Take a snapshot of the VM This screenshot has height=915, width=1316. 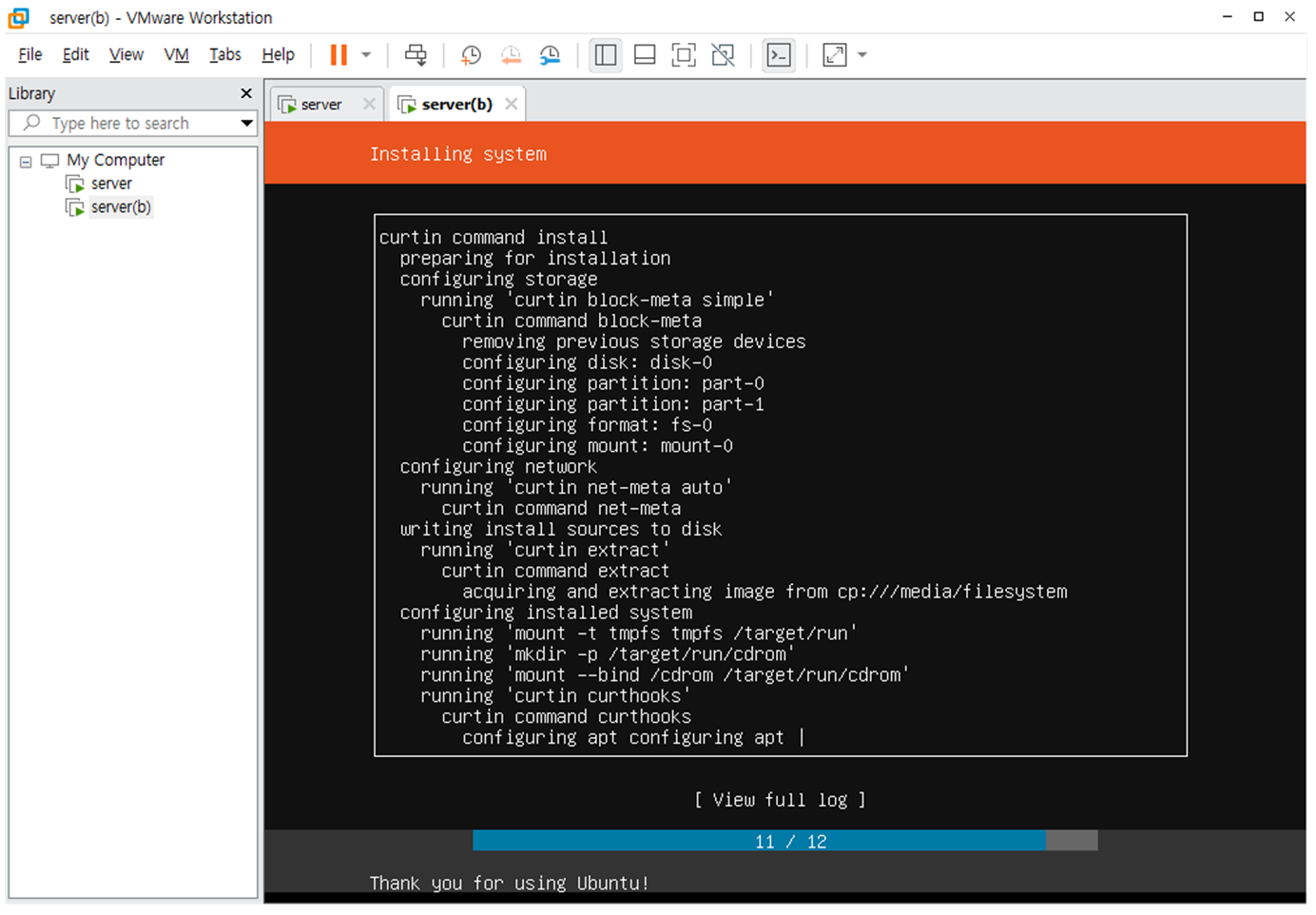471,55
